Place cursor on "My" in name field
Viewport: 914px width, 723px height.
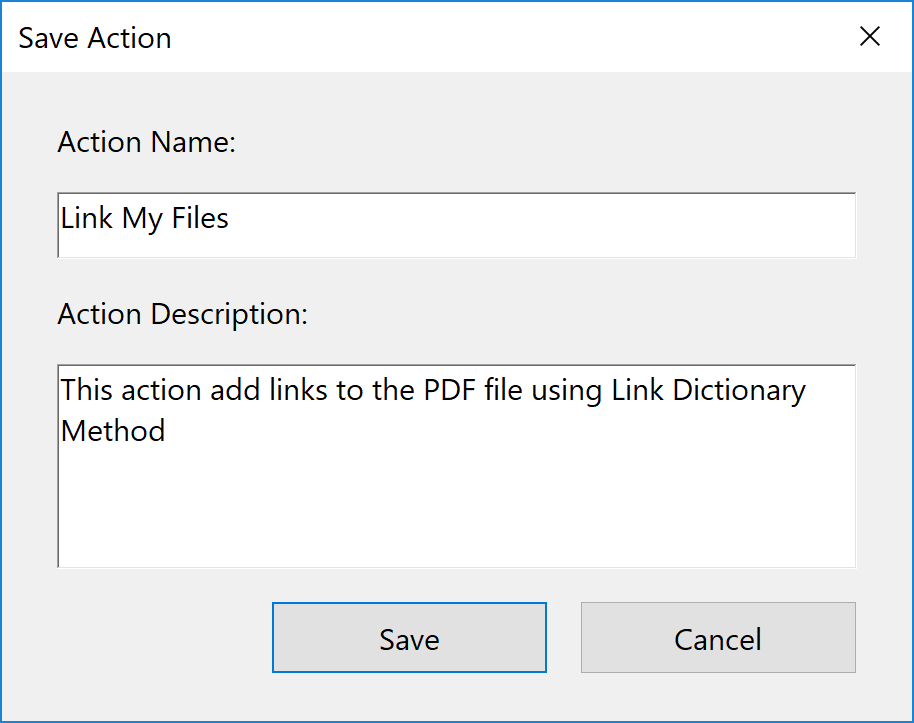point(142,218)
